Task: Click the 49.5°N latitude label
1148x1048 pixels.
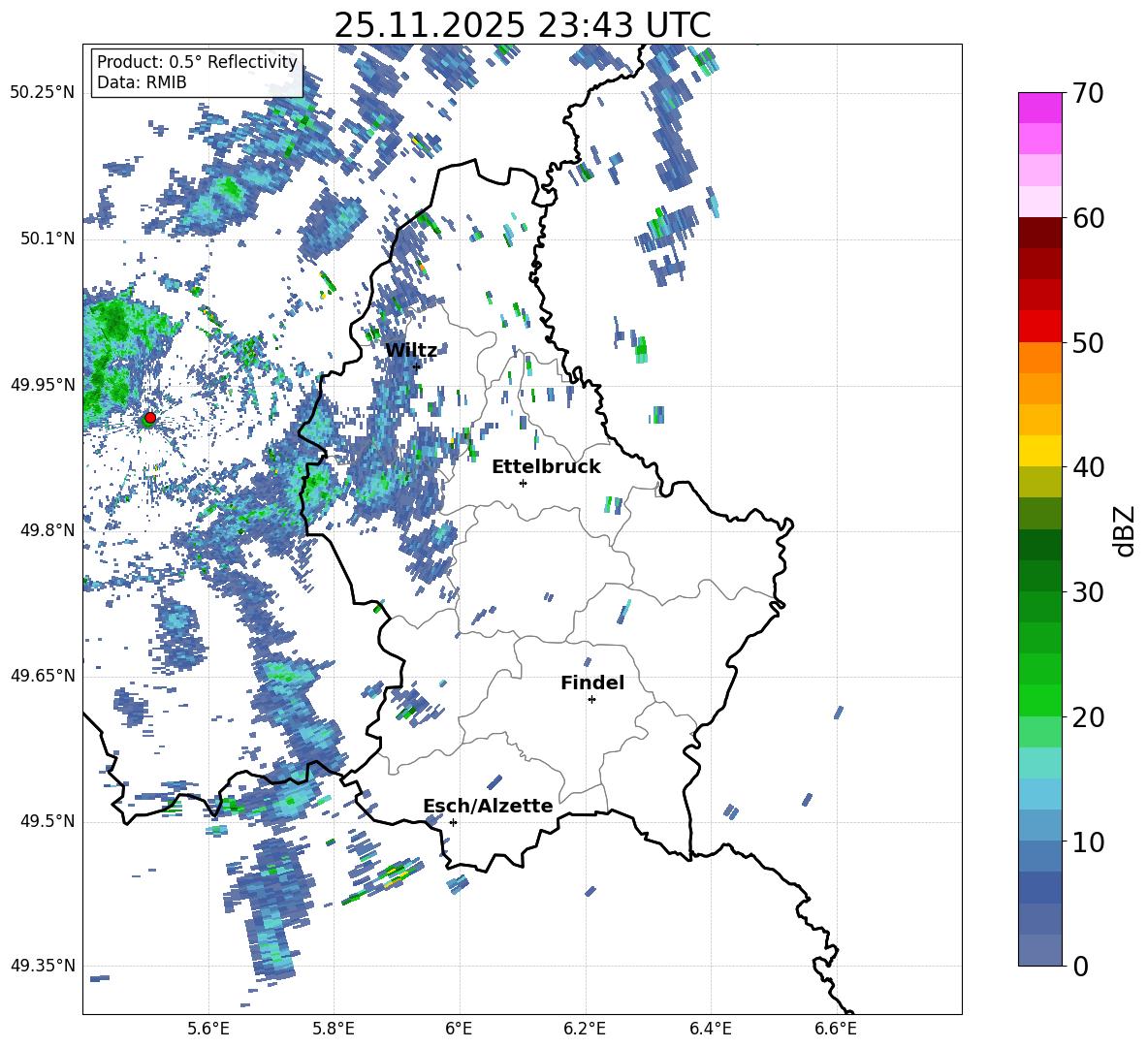Action: [x=47, y=820]
